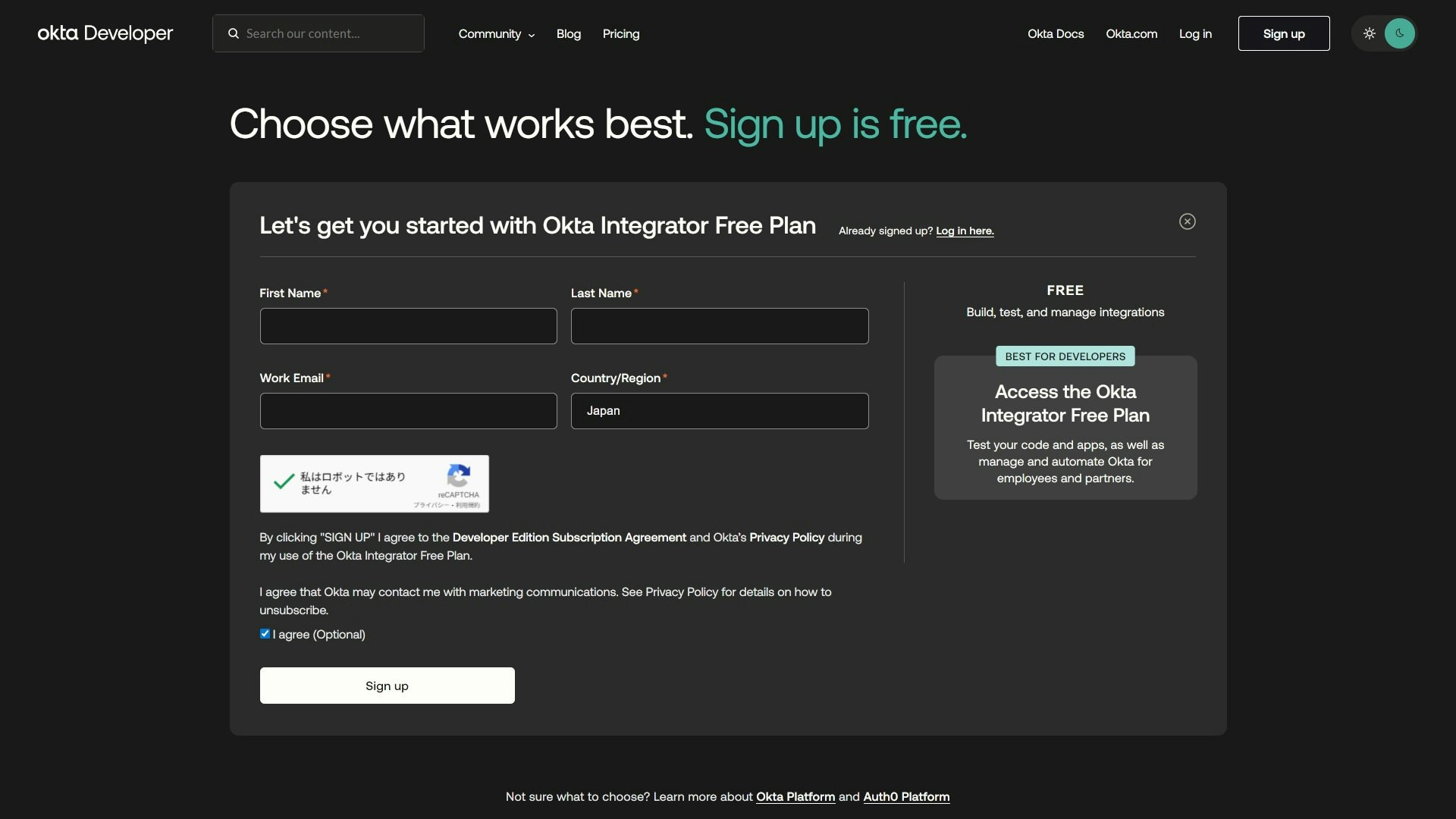
Task: Open the Auth0 Platform link
Action: pyautogui.click(x=906, y=797)
